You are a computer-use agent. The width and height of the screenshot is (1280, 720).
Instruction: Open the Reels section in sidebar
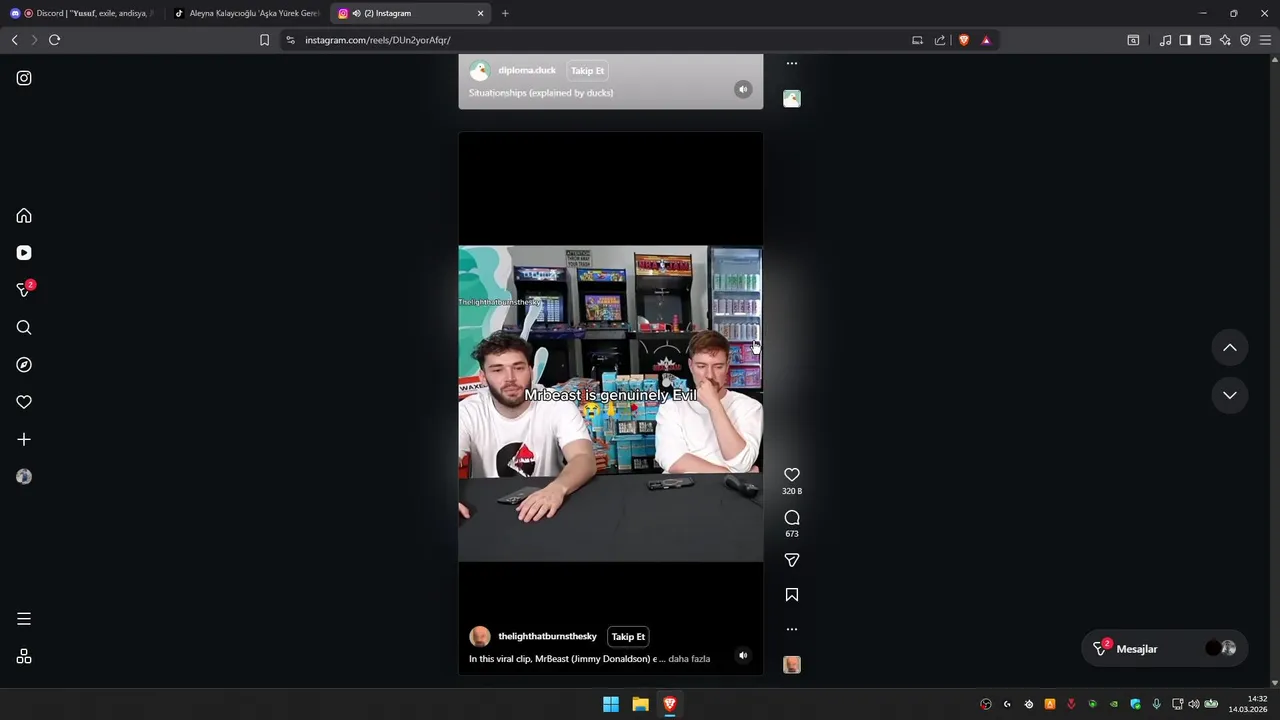pyautogui.click(x=24, y=253)
